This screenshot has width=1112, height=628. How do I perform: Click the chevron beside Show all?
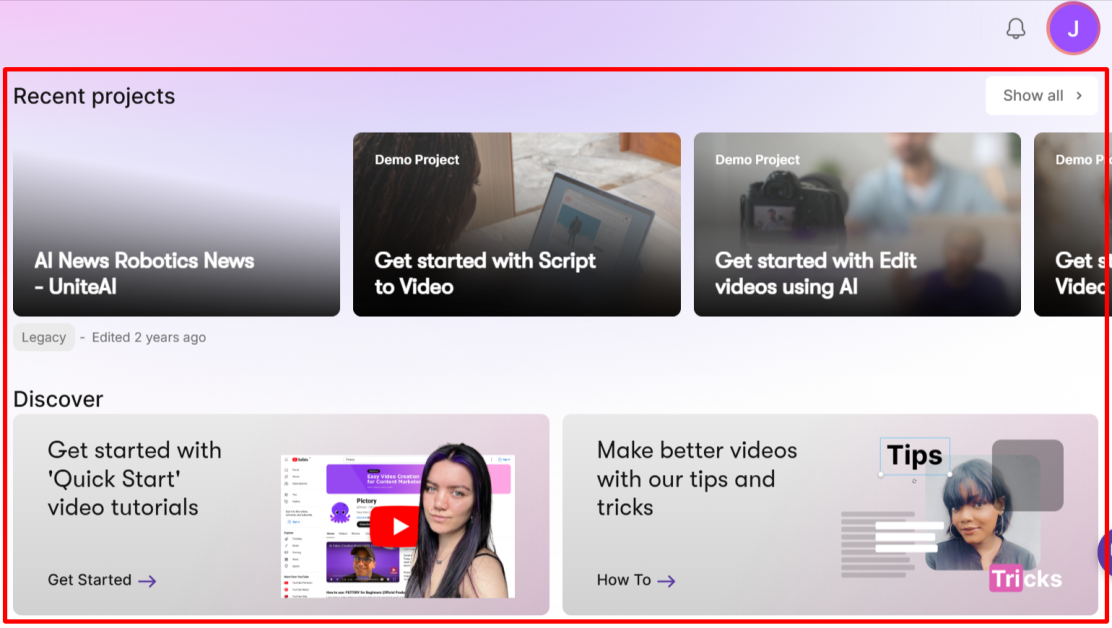point(1079,96)
